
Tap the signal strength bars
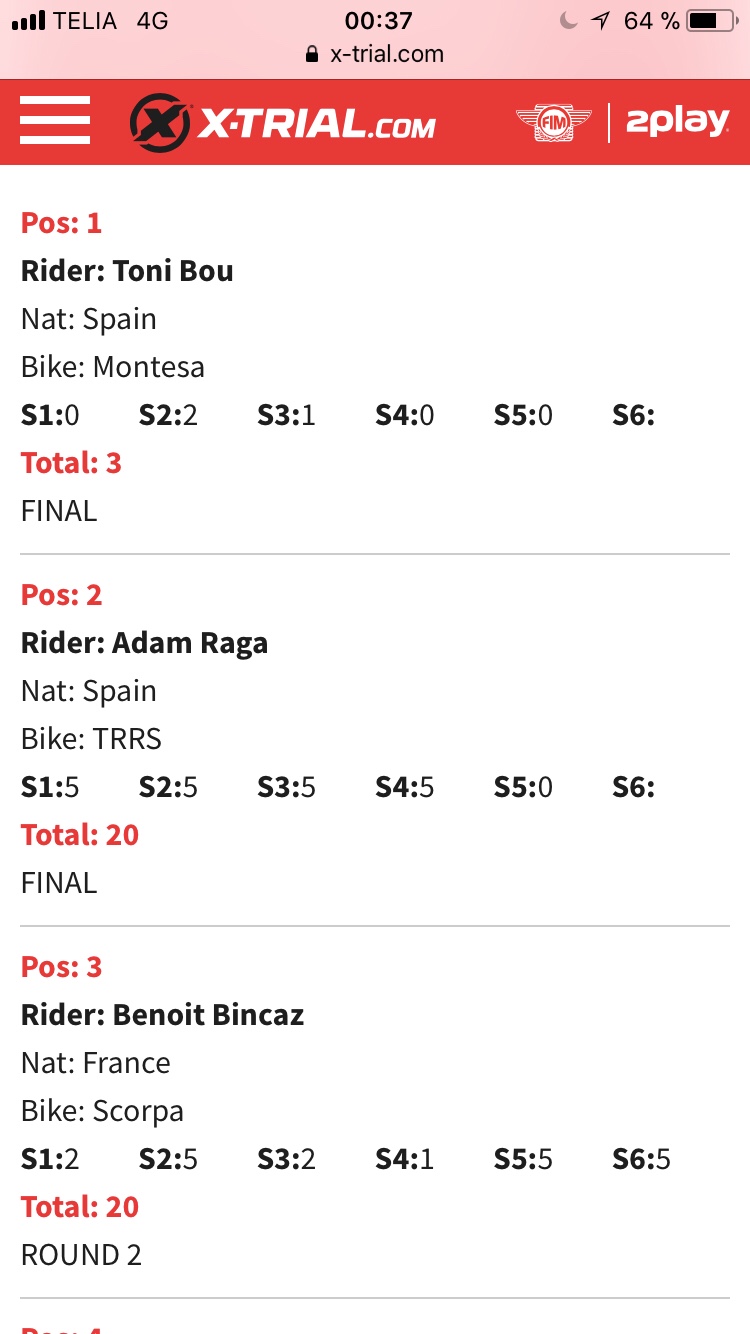[29, 20]
